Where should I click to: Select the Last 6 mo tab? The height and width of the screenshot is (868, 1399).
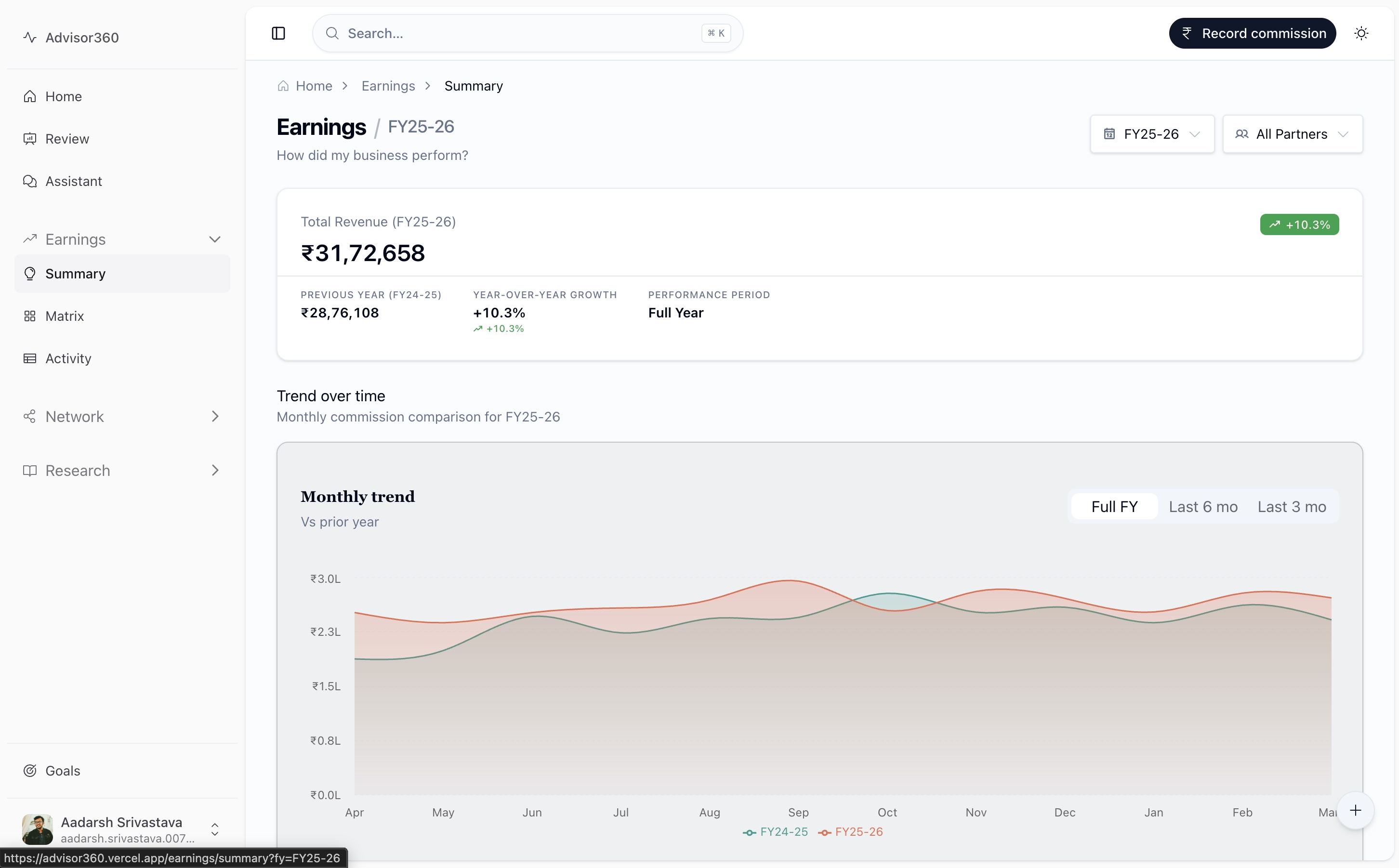[x=1203, y=507]
